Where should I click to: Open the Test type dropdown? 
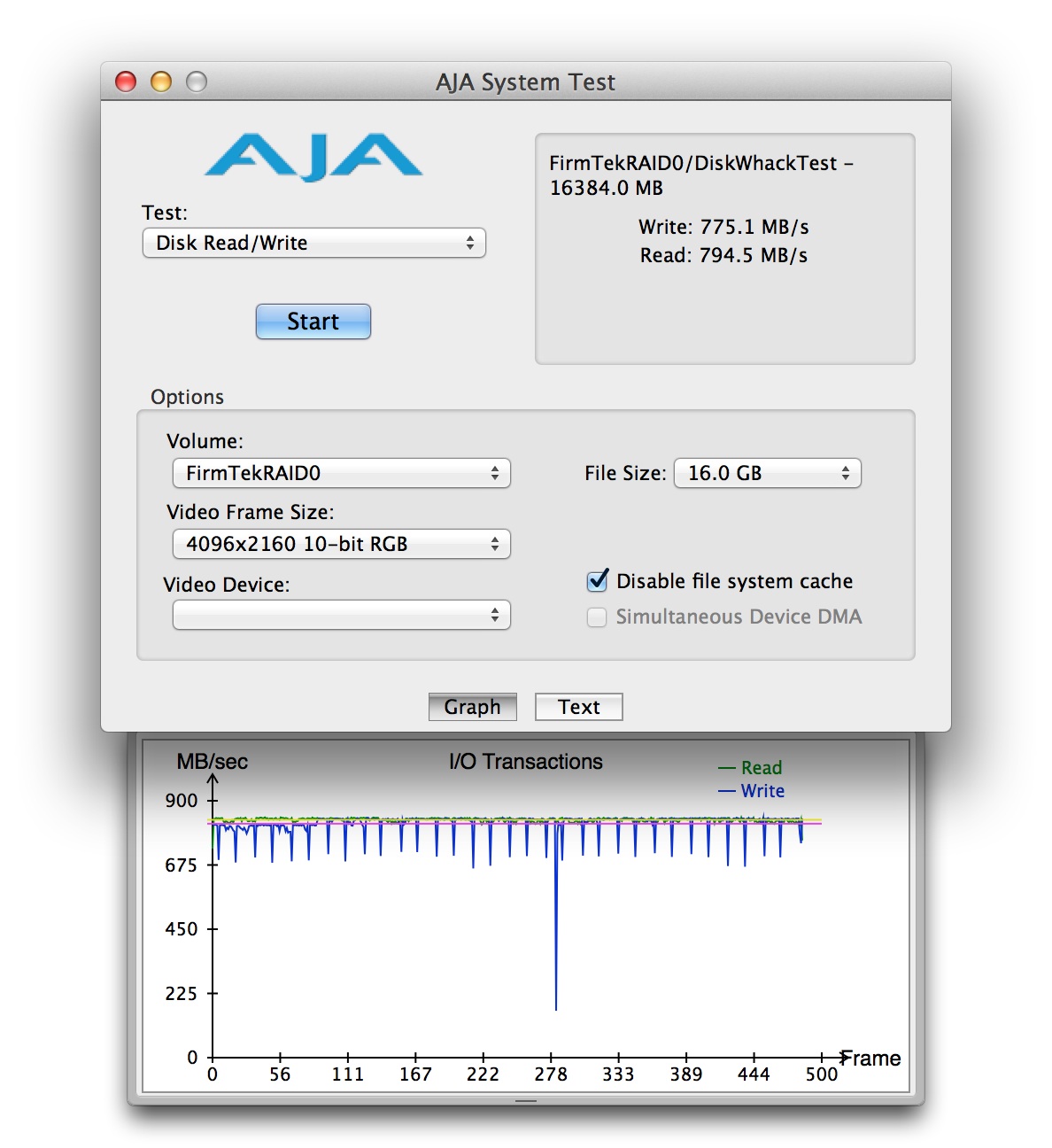coord(314,243)
